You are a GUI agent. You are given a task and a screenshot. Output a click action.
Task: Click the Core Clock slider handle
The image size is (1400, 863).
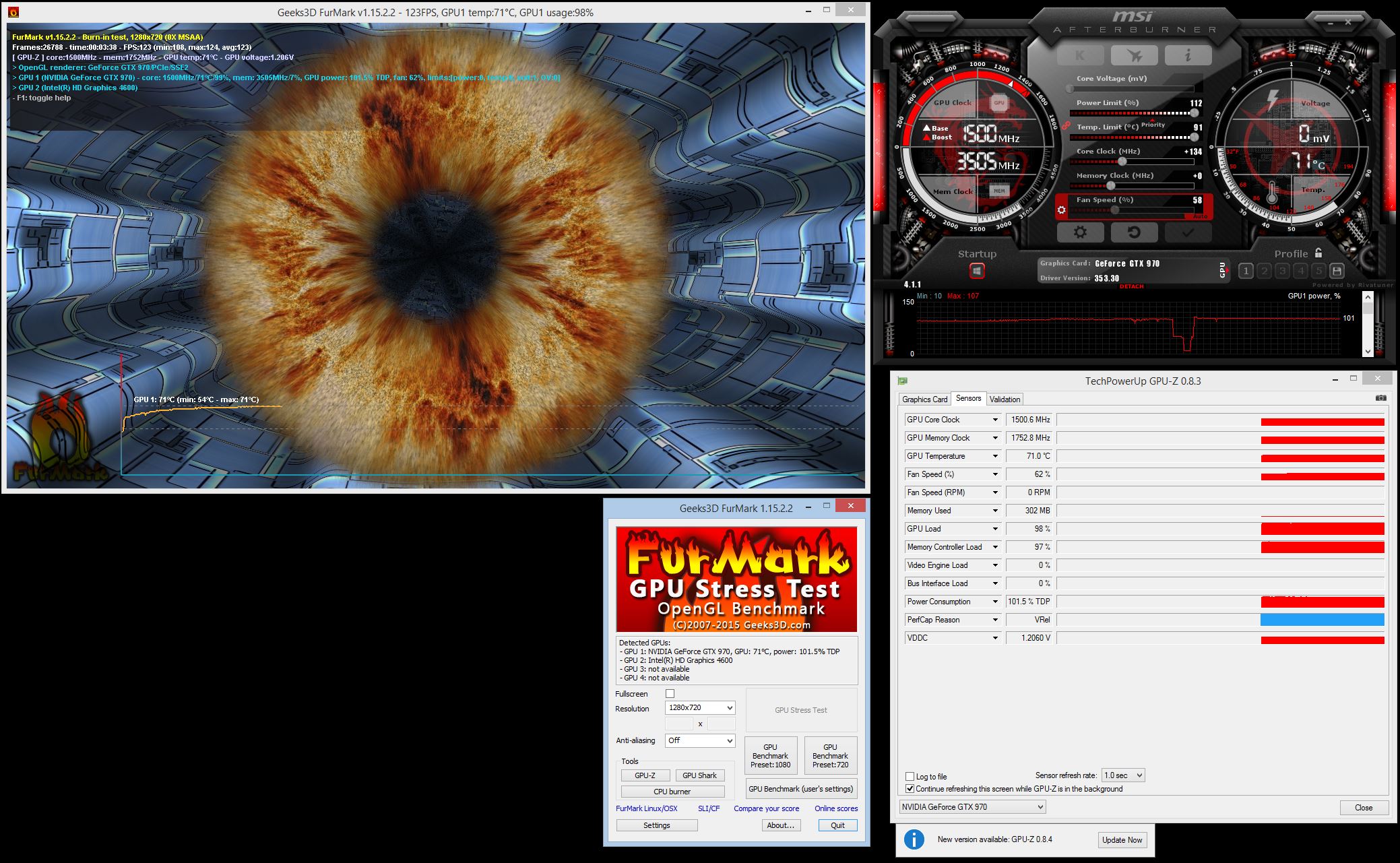click(1122, 162)
